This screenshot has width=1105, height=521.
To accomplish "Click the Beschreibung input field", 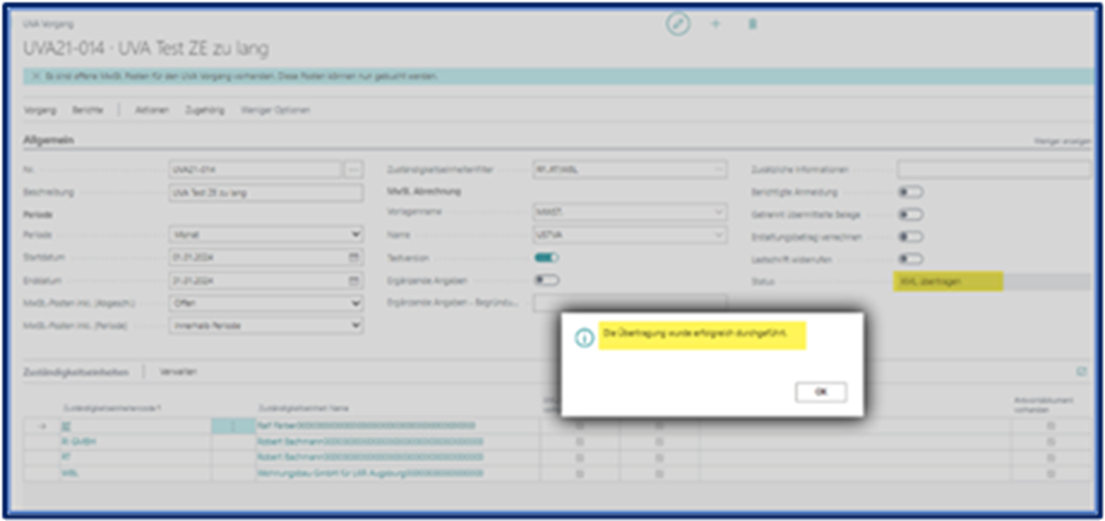I will click(265, 193).
